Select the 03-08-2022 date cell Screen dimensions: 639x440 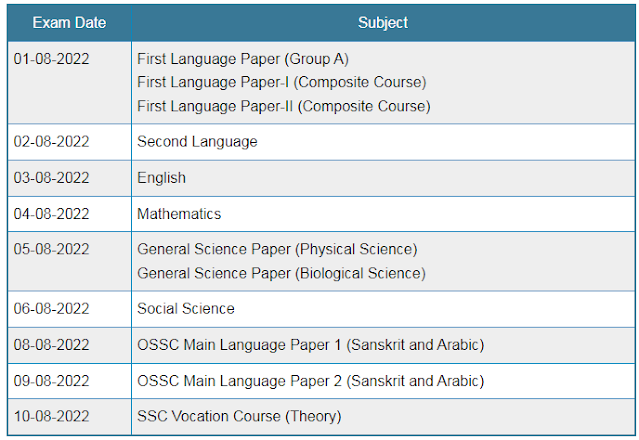coord(69,178)
